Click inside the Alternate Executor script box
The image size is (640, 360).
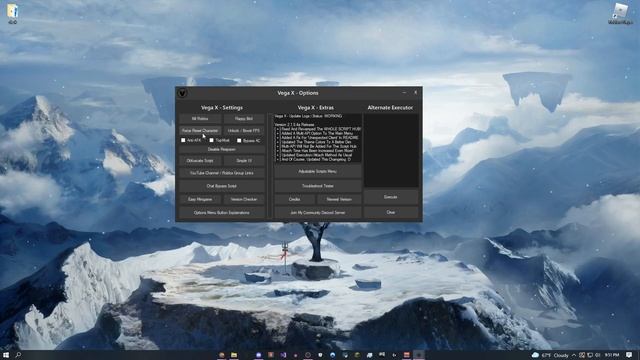(x=391, y=150)
